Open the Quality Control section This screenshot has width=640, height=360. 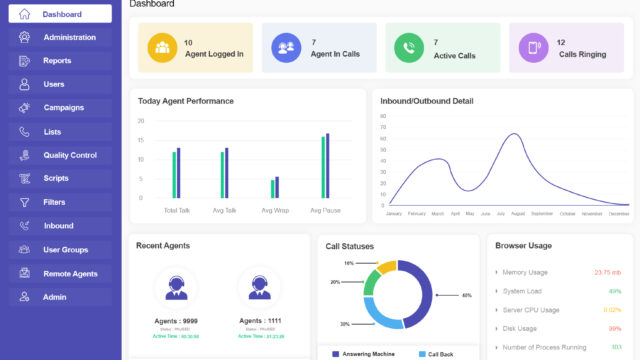click(60, 155)
